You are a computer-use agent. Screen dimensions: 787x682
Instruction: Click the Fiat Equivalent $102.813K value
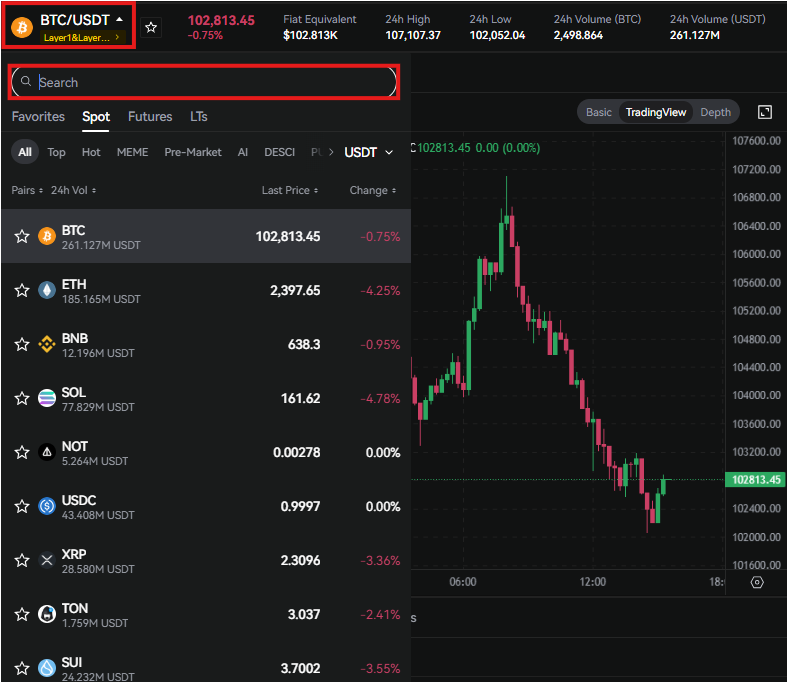point(310,35)
